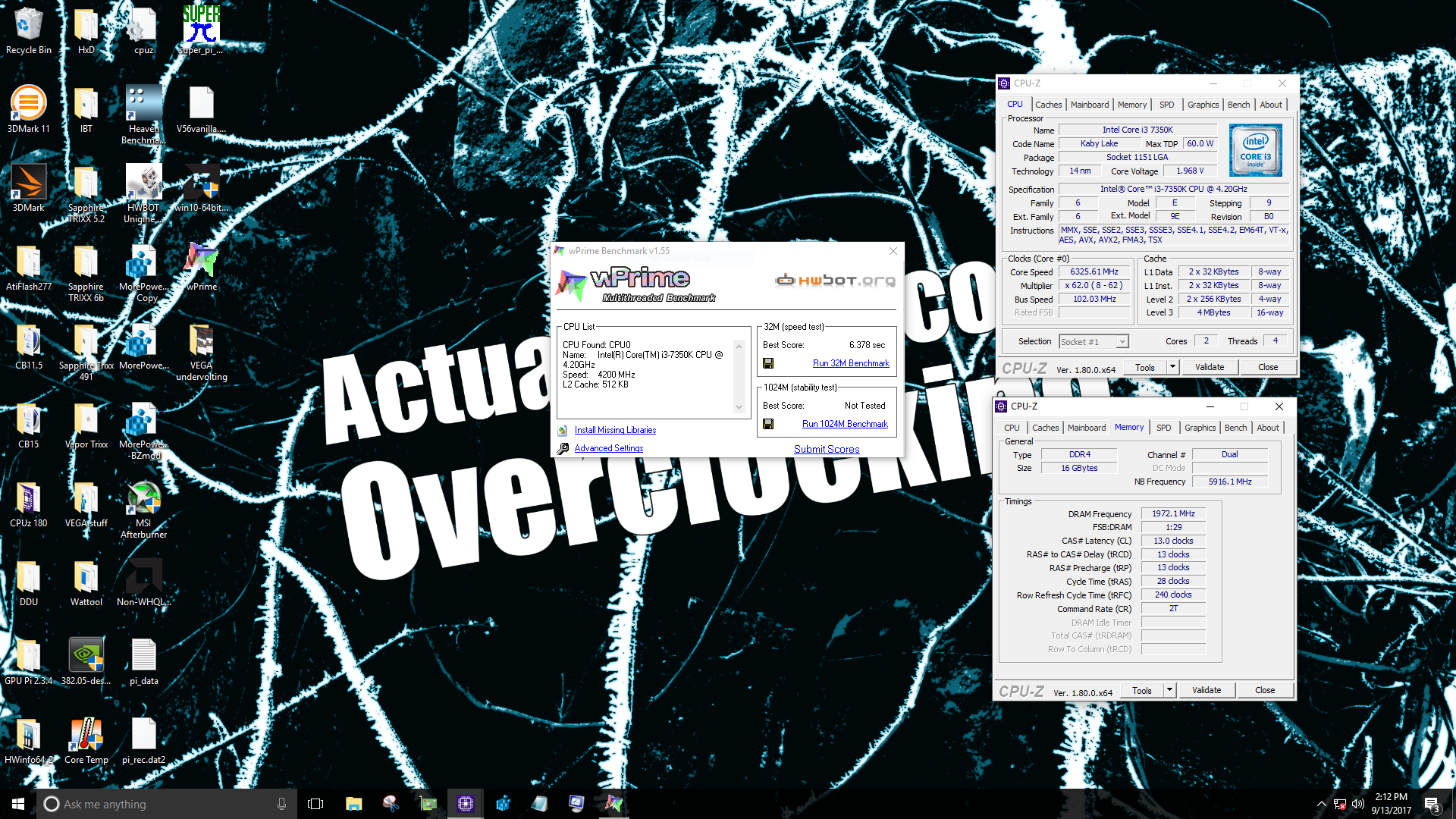Viewport: 1456px width, 819px height.
Task: Launch the super_pi desktop icon
Action: point(201,30)
